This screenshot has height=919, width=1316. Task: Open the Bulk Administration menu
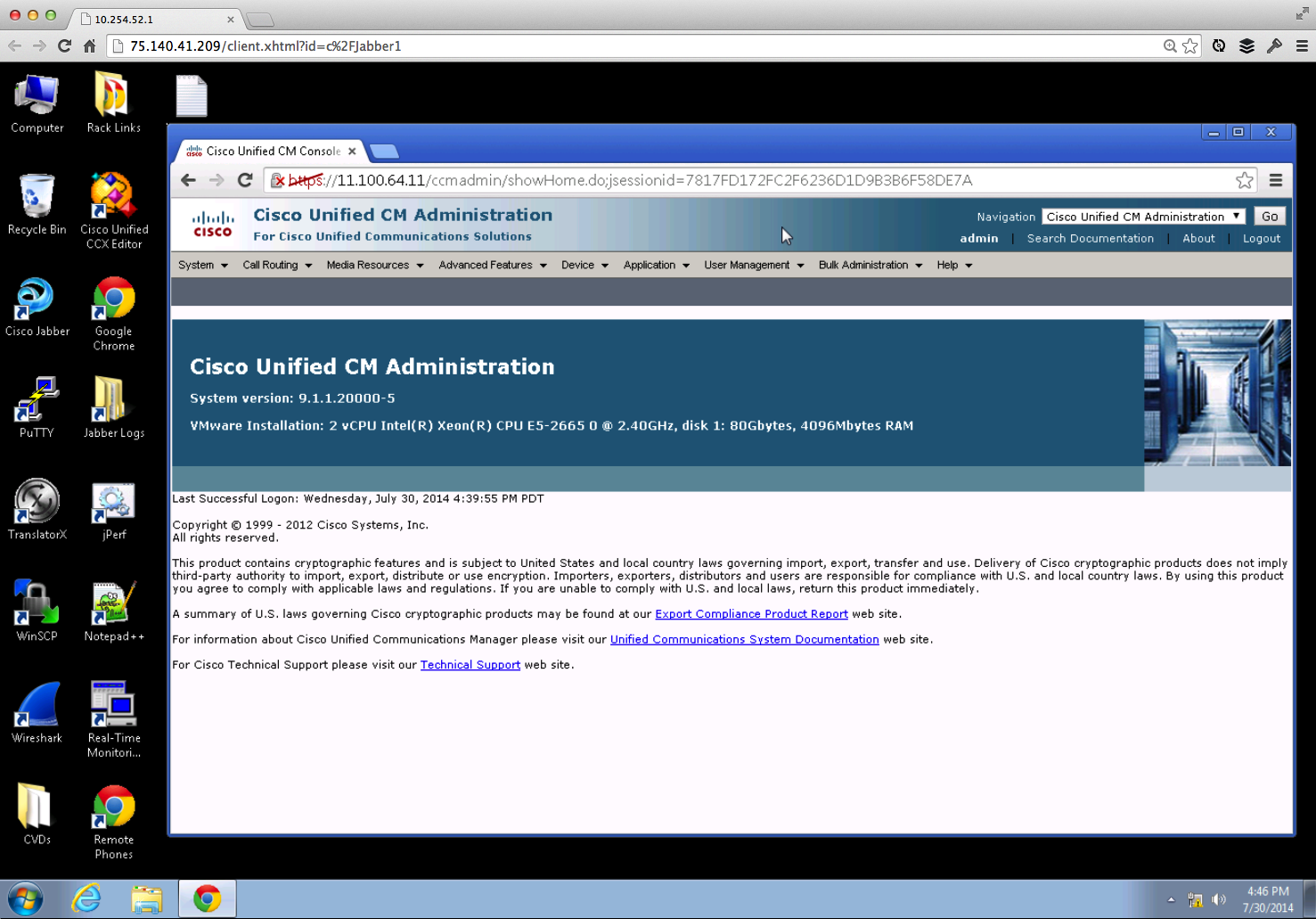(870, 265)
